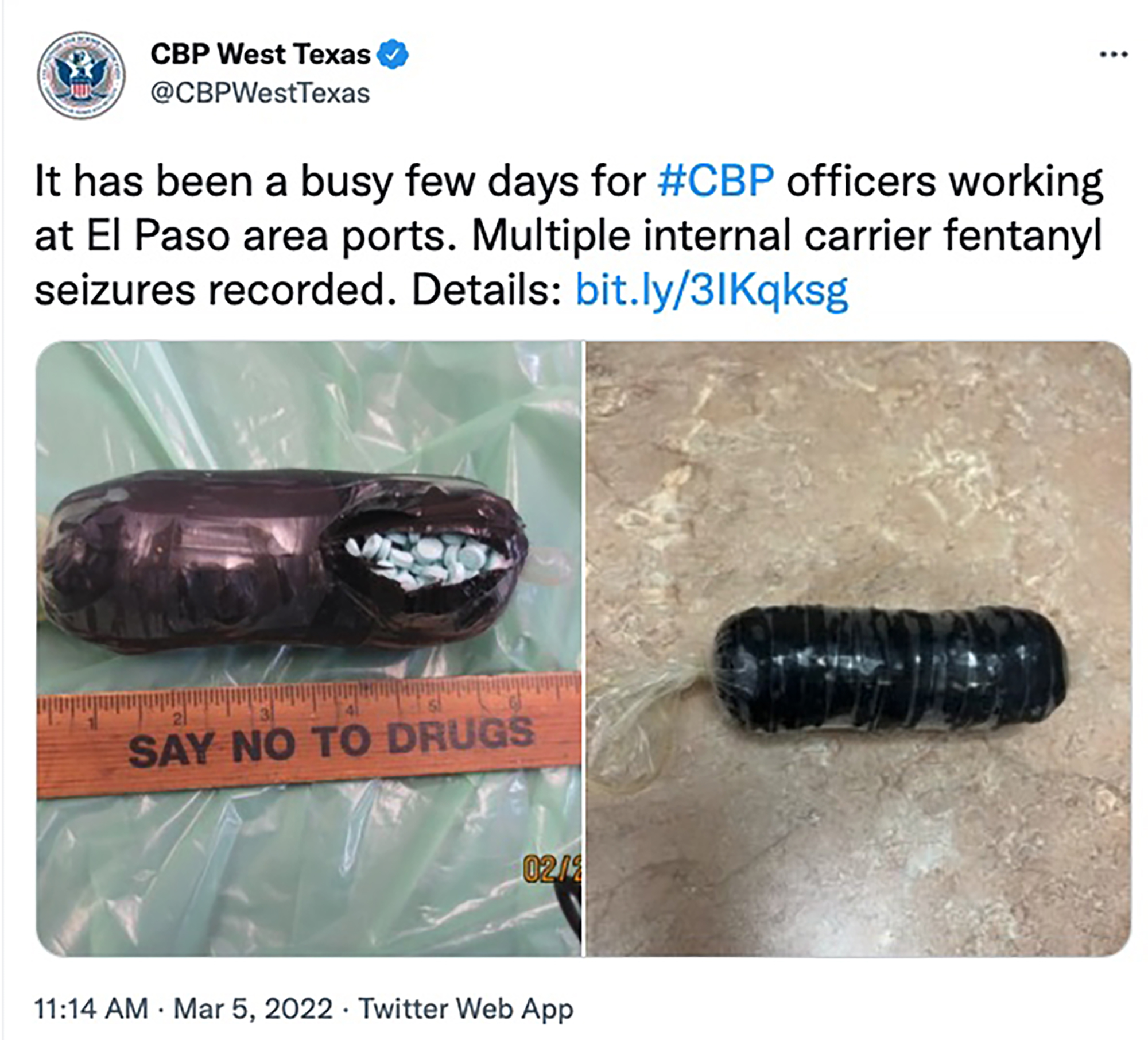This screenshot has height=1040, width=1148.
Task: Click the tweet text about El Paso ports
Action: pos(568,235)
